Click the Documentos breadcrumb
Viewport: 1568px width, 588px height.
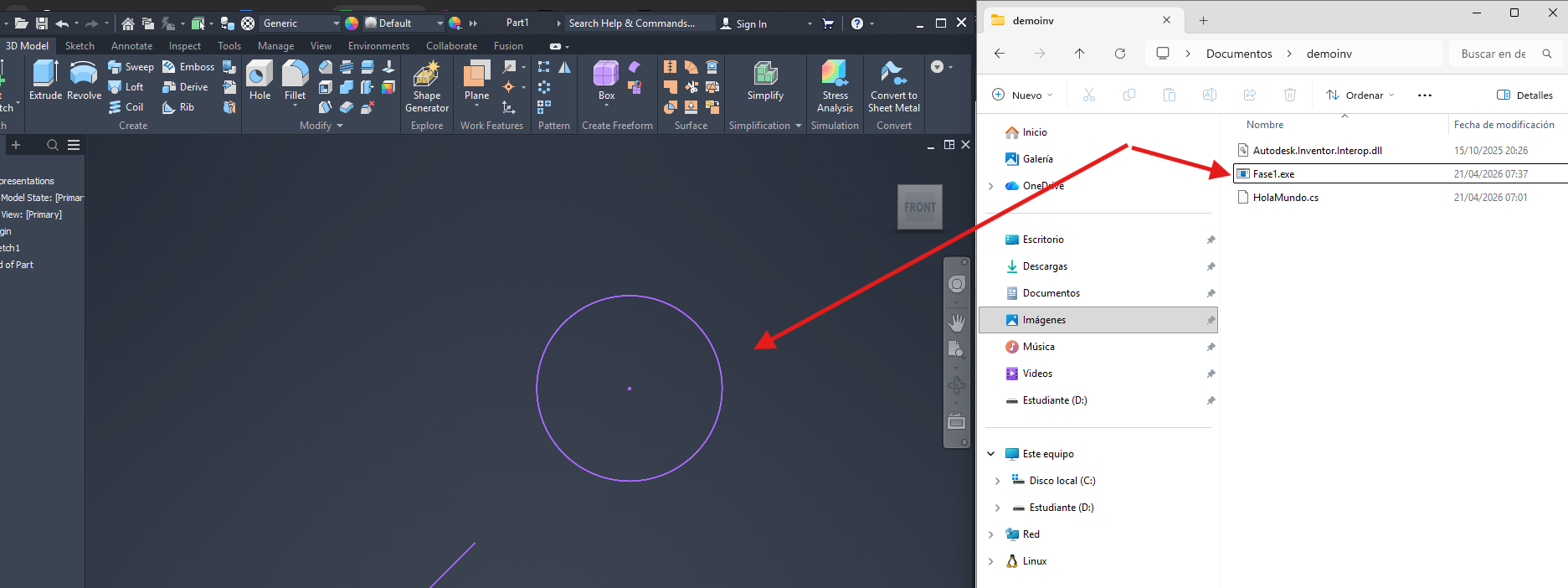1239,54
